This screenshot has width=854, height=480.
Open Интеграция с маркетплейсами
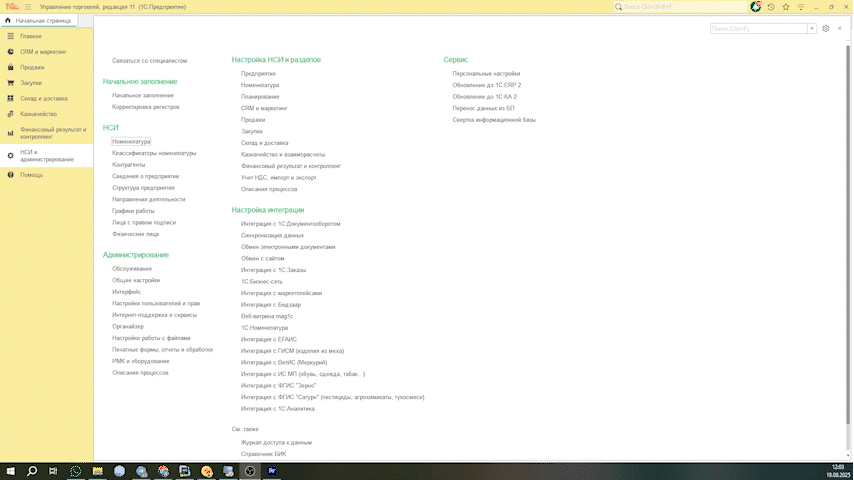(281, 293)
